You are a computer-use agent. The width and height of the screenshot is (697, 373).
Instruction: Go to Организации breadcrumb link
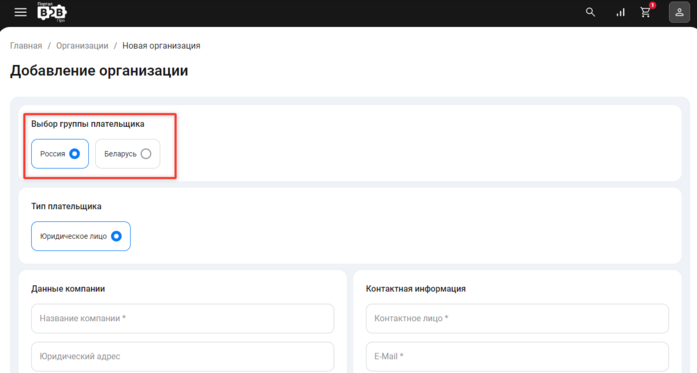point(82,46)
